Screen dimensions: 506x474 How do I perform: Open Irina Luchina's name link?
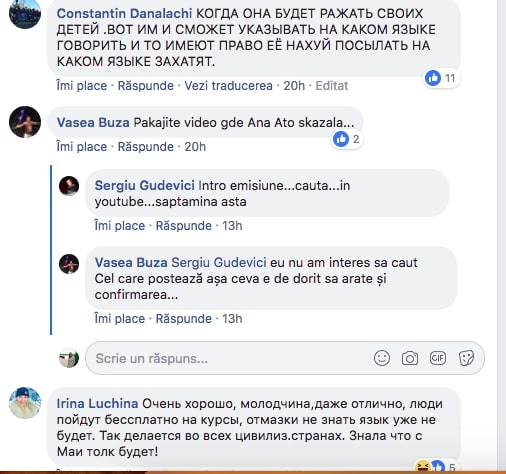coord(97,403)
